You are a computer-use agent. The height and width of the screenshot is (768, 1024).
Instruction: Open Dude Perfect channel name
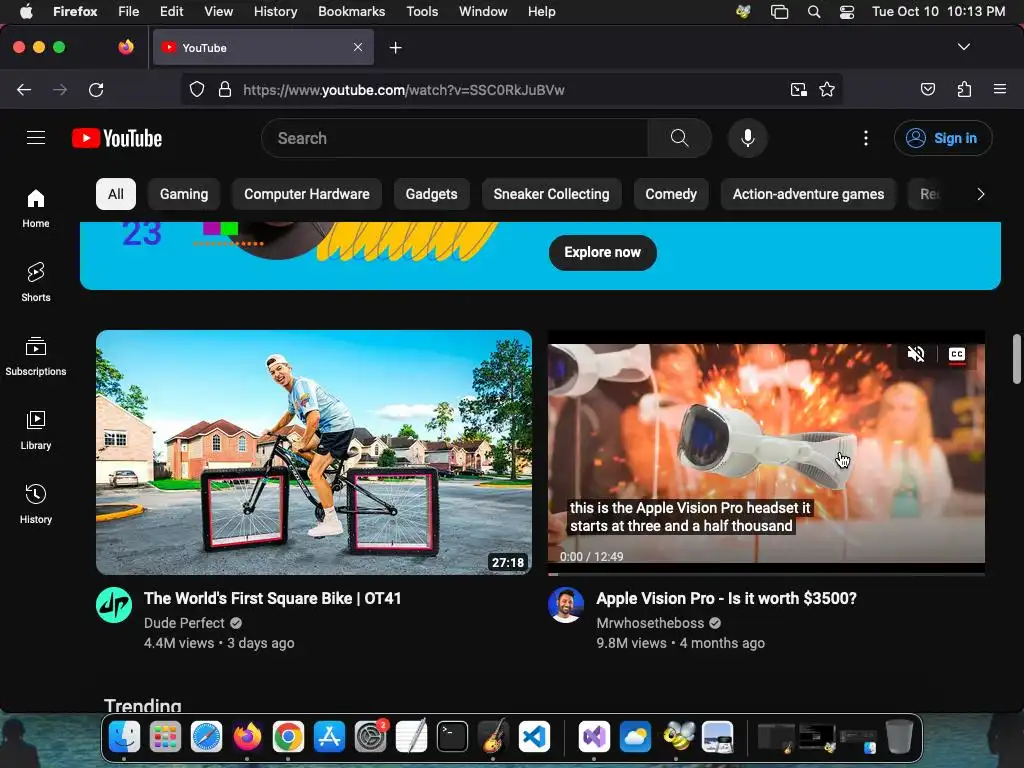tap(184, 623)
